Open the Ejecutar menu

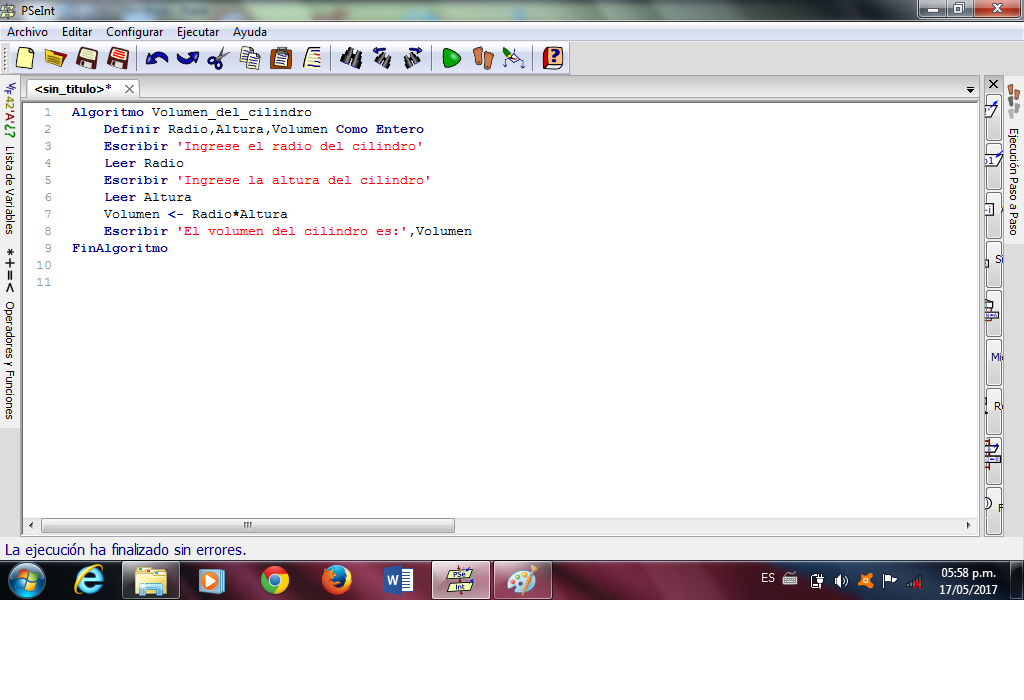198,32
